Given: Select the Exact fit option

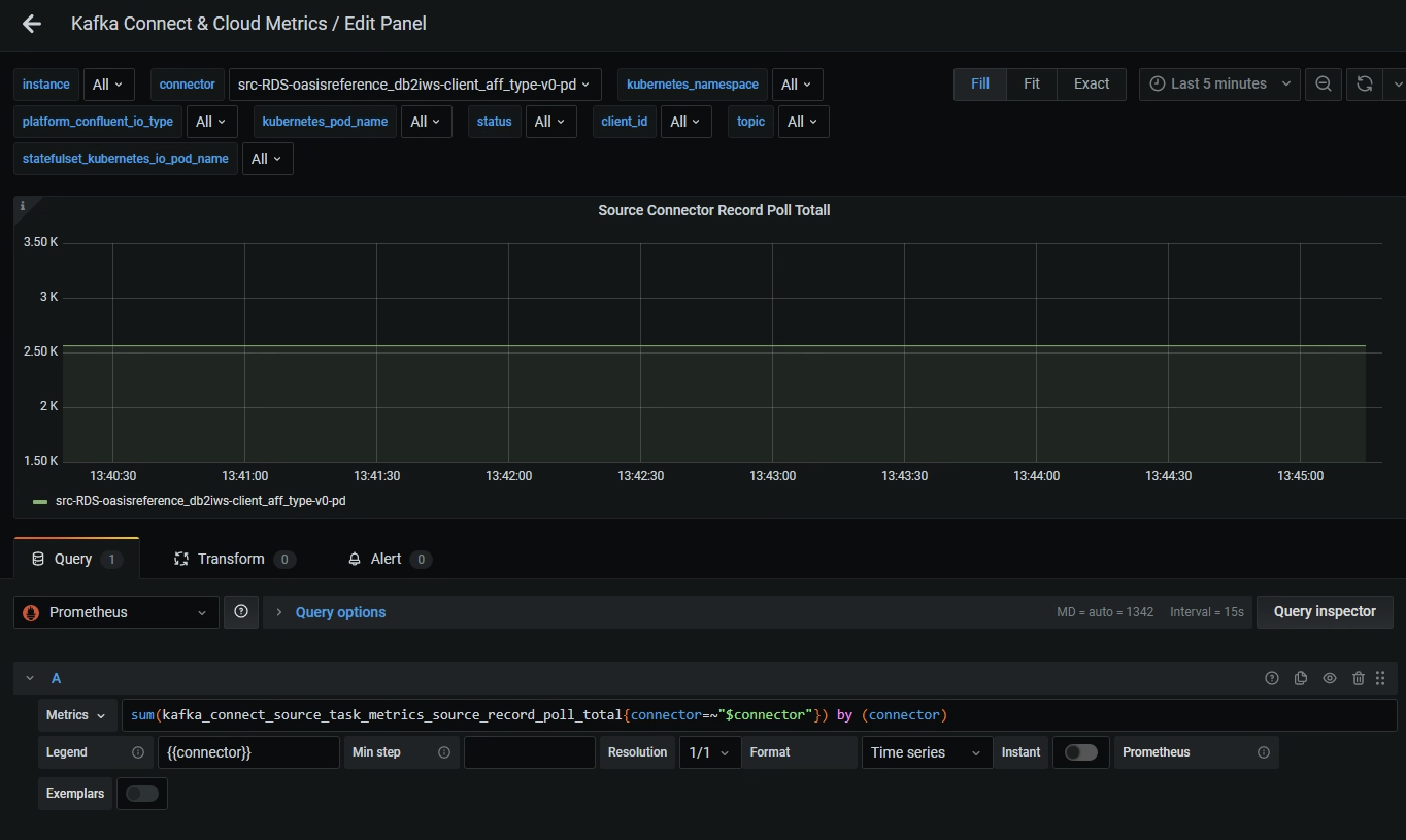Looking at the screenshot, I should [1091, 84].
